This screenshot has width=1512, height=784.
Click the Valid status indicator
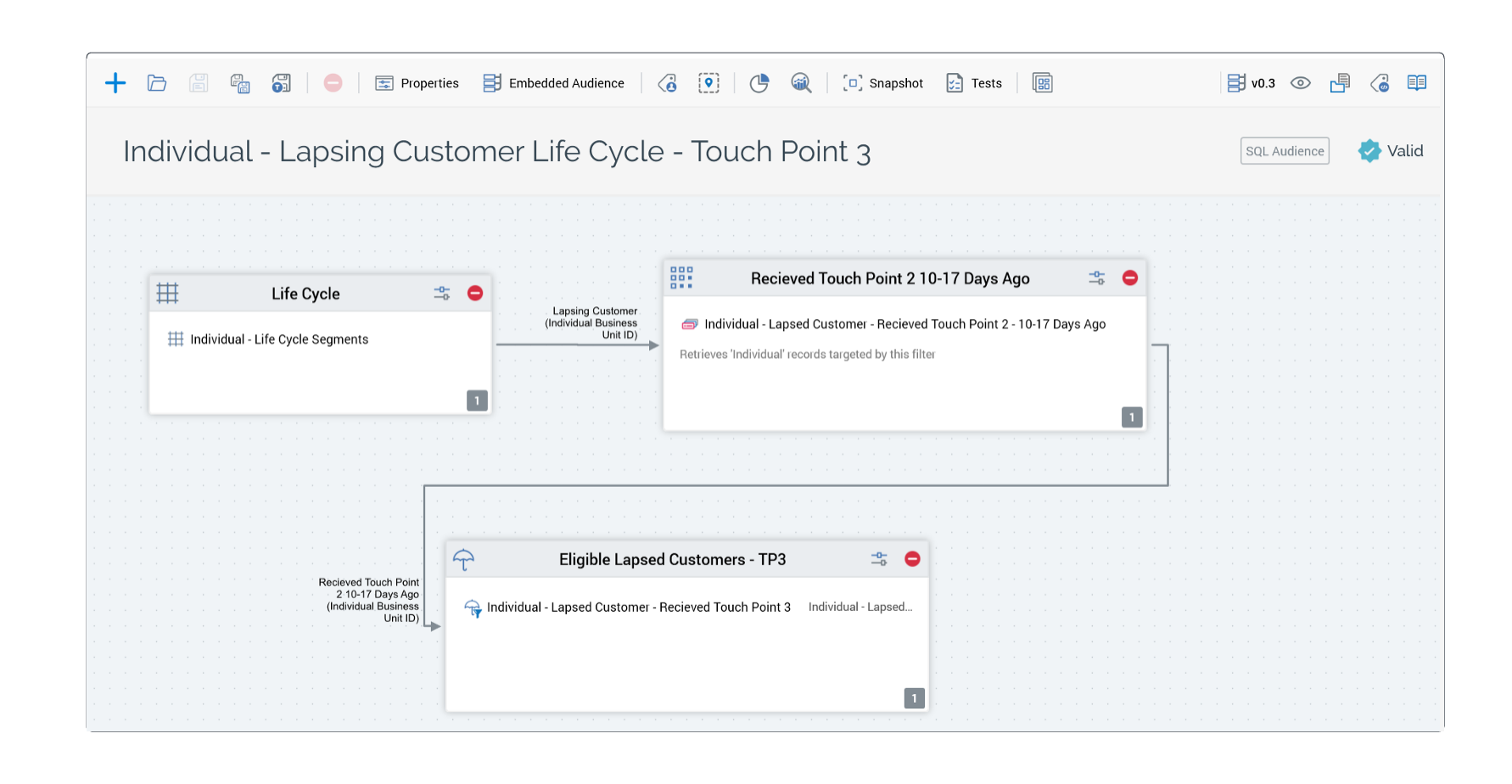(1391, 151)
